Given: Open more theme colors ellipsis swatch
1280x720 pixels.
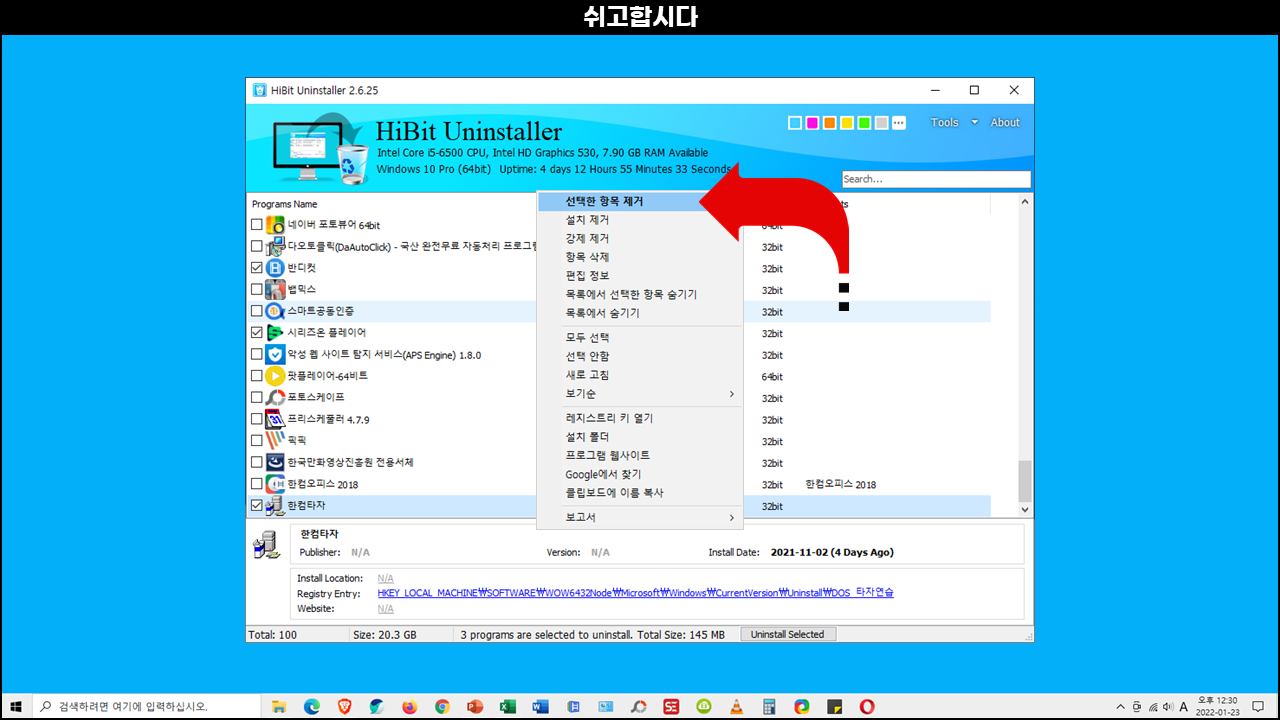Looking at the screenshot, I should coord(899,123).
